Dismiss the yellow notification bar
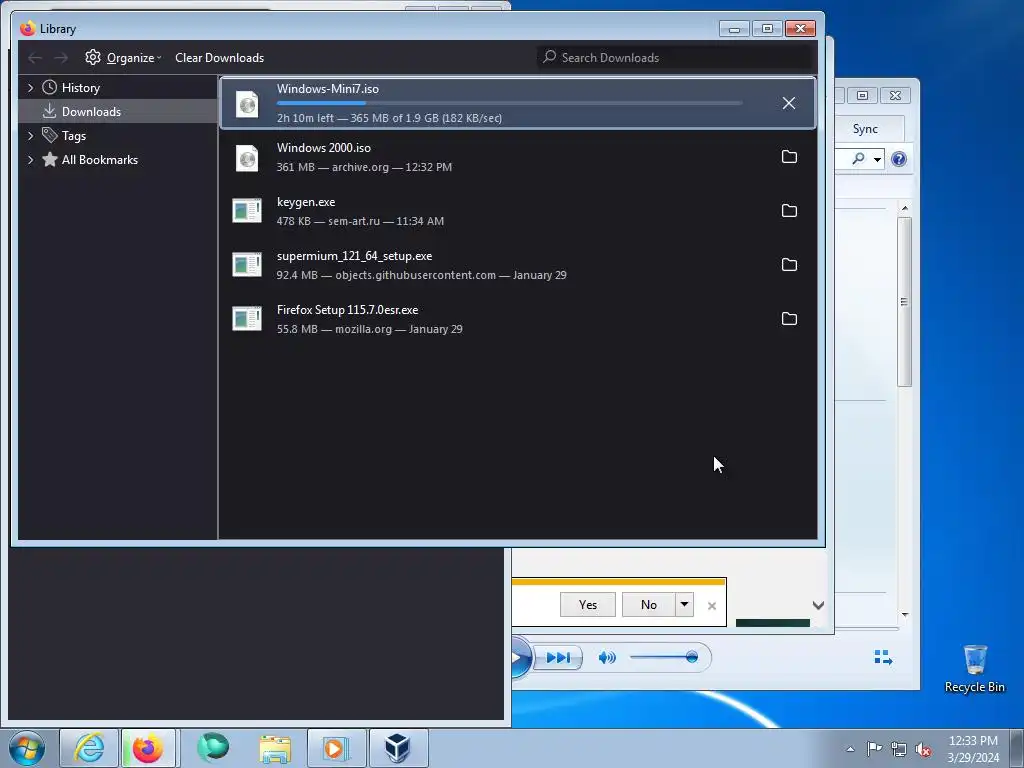 coord(712,606)
